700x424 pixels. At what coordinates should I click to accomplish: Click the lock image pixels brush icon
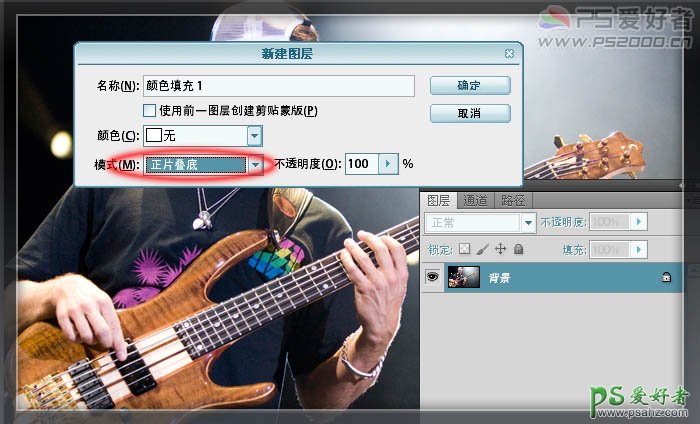481,249
